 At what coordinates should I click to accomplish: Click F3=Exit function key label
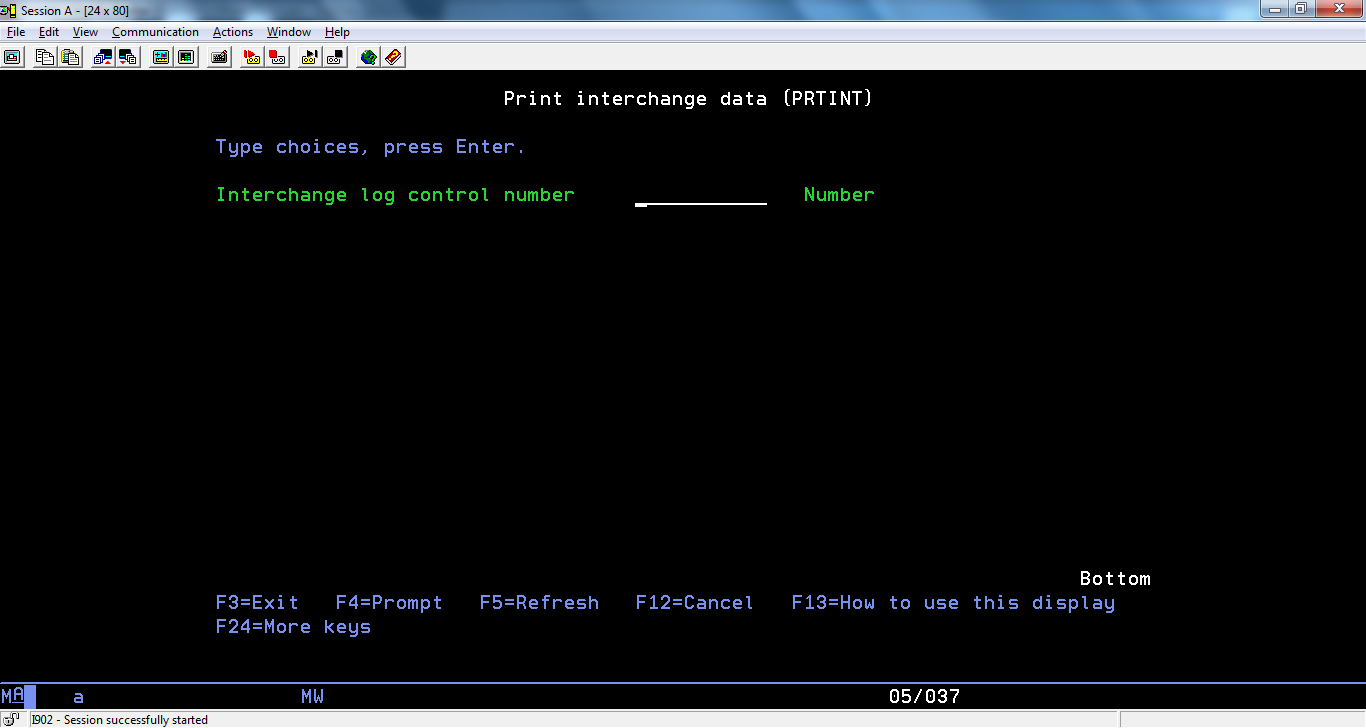point(257,603)
